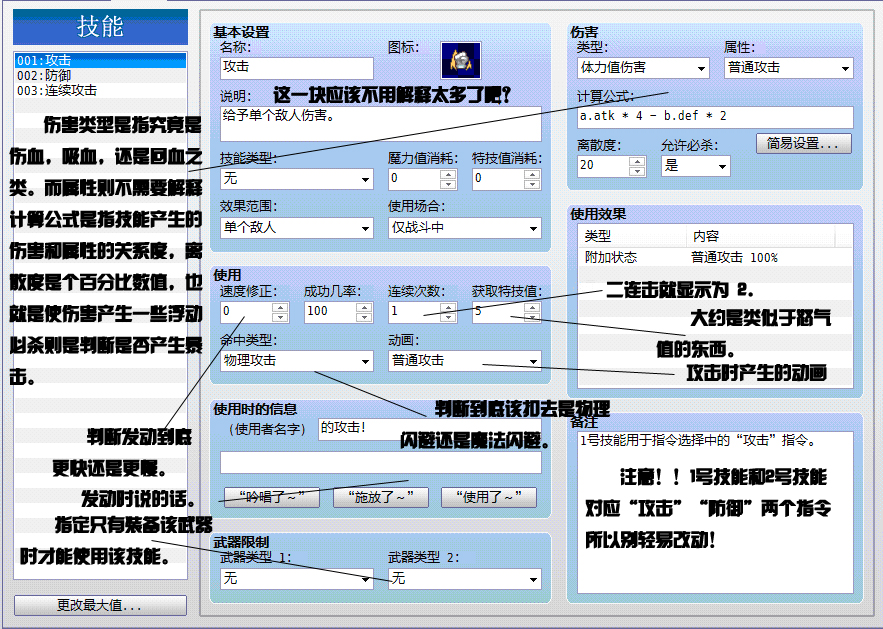Select skill 002:防御 in the list
The height and width of the screenshot is (629, 883).
click(x=101, y=75)
